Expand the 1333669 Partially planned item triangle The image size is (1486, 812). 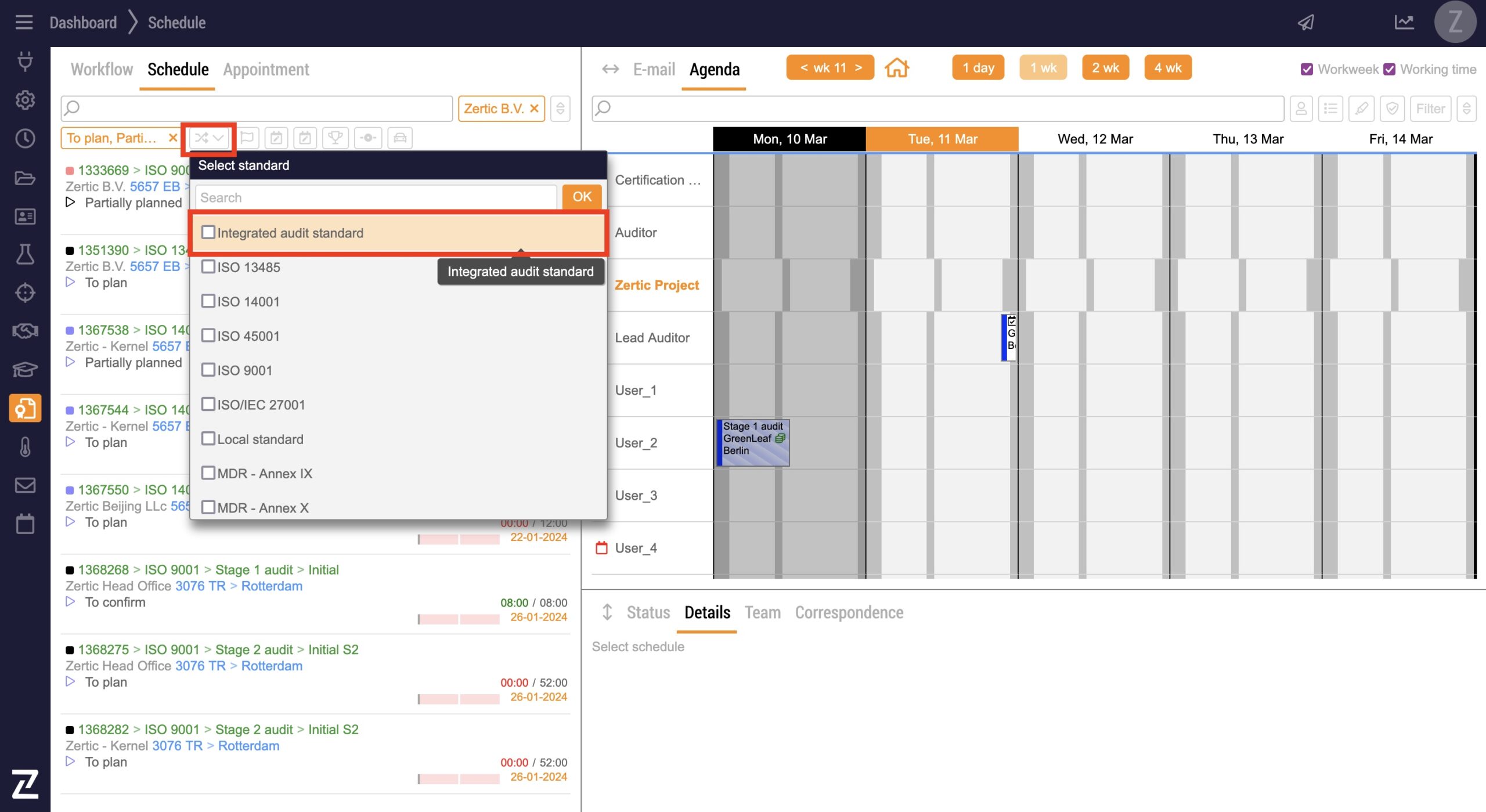[x=70, y=203]
